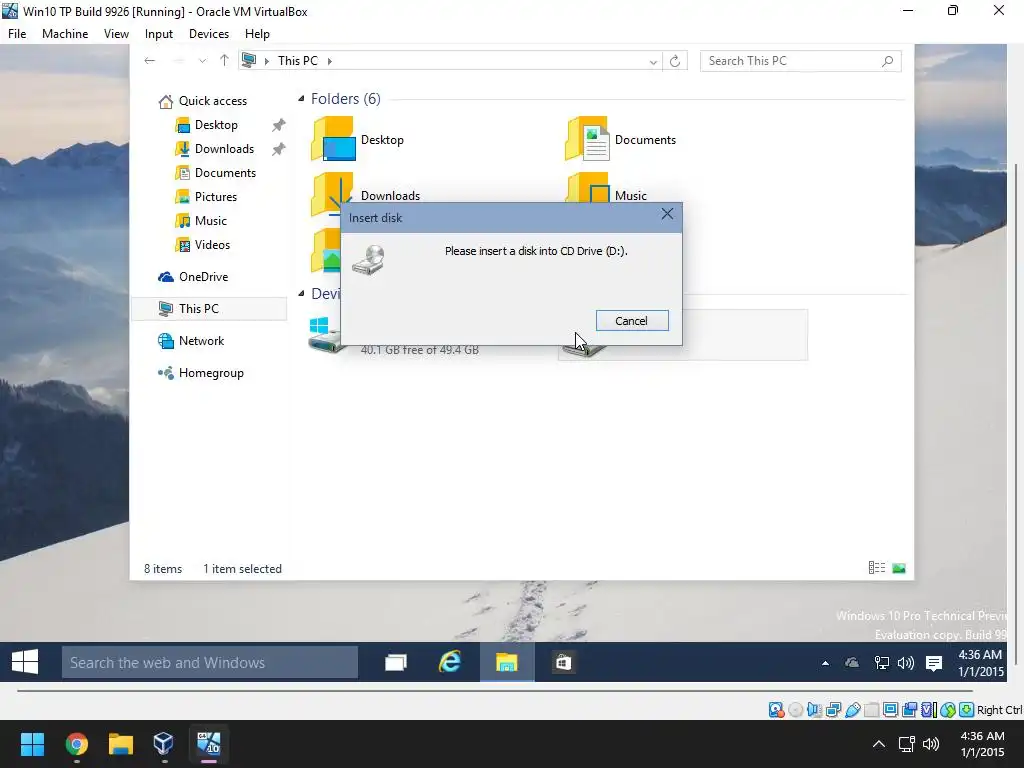1024x768 pixels.
Task: Select the Desktop folder icon in Folders
Action: (333, 139)
